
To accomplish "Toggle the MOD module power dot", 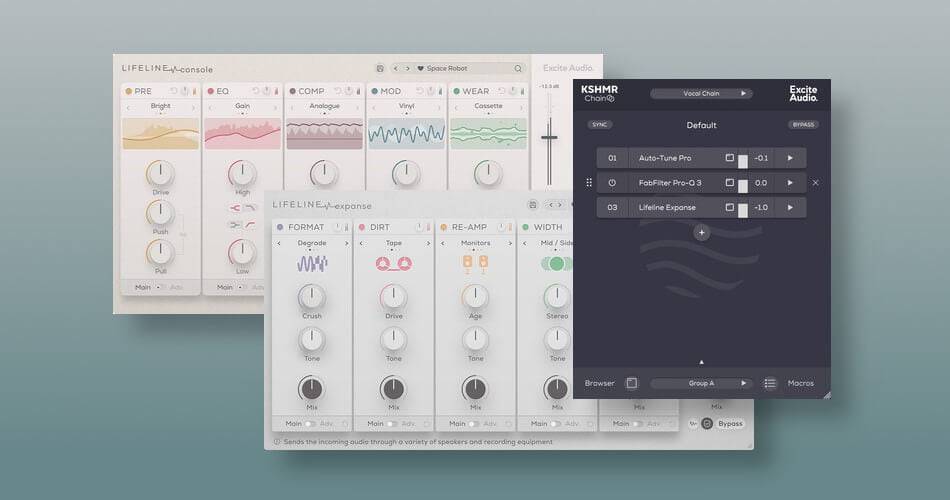I will pyautogui.click(x=374, y=91).
